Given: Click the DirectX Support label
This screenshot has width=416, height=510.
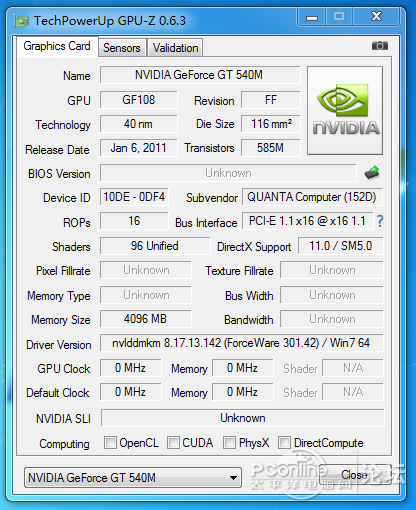Looking at the screenshot, I should click(254, 247).
